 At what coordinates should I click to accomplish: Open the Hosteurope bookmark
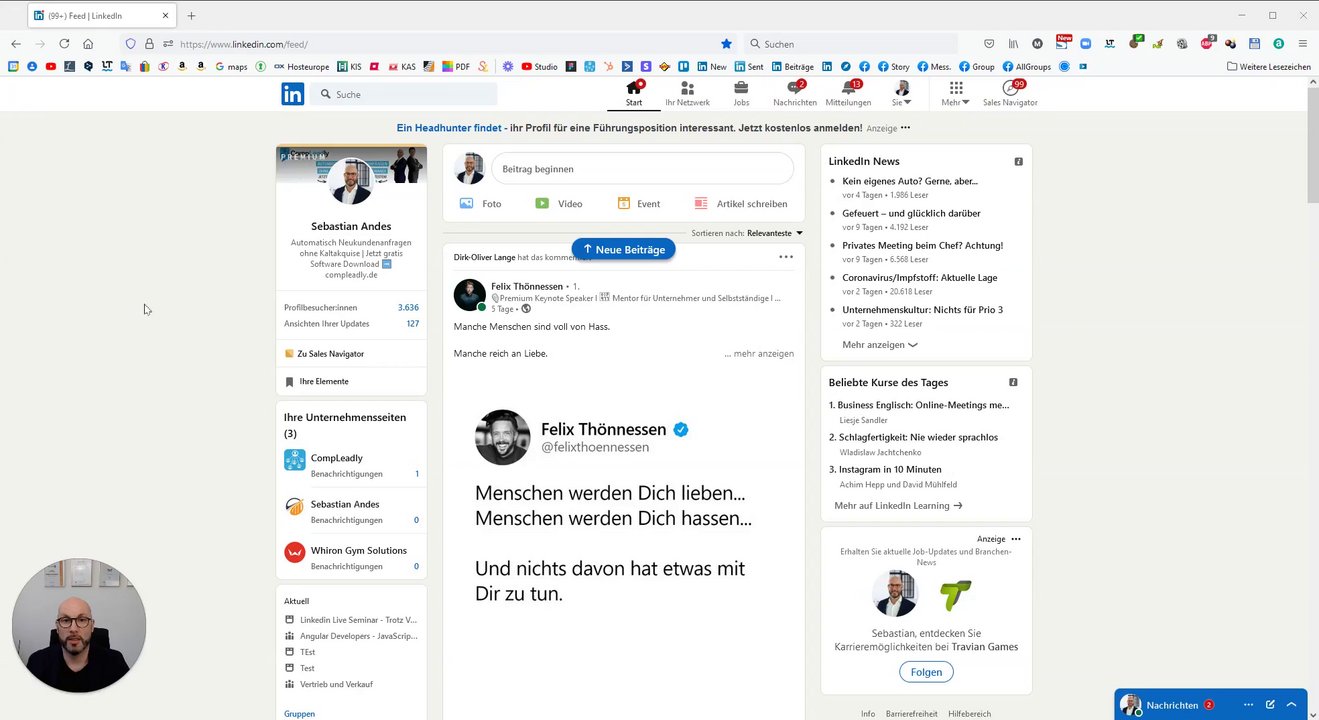[300, 67]
